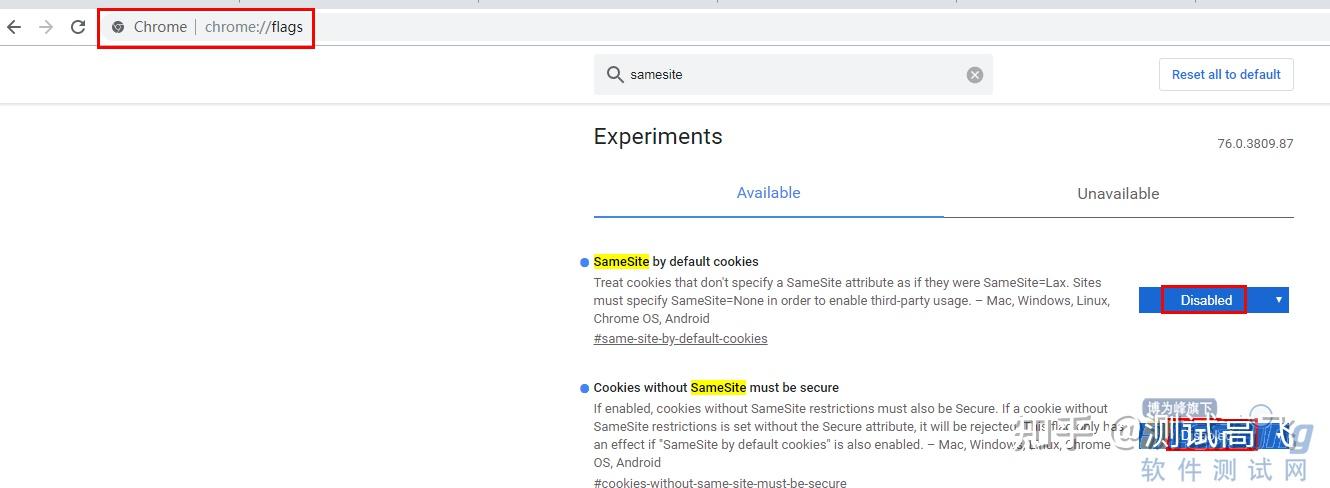Viewport: 1330px width, 488px height.
Task: Clear the samesite search text
Action: [974, 75]
